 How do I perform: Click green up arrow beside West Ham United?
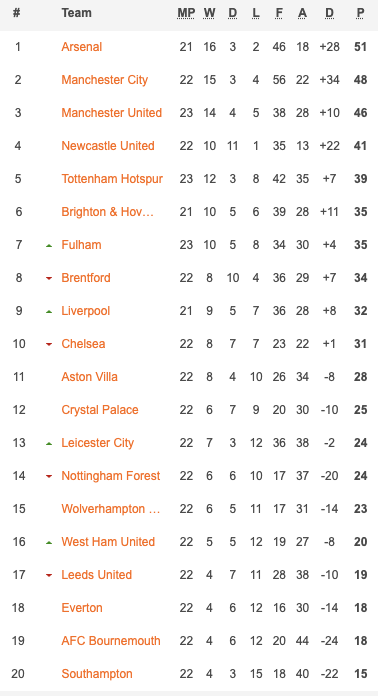click(49, 542)
